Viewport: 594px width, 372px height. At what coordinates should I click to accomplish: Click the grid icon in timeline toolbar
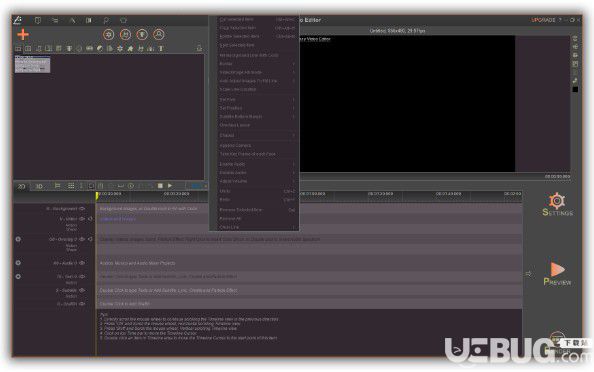point(71,186)
